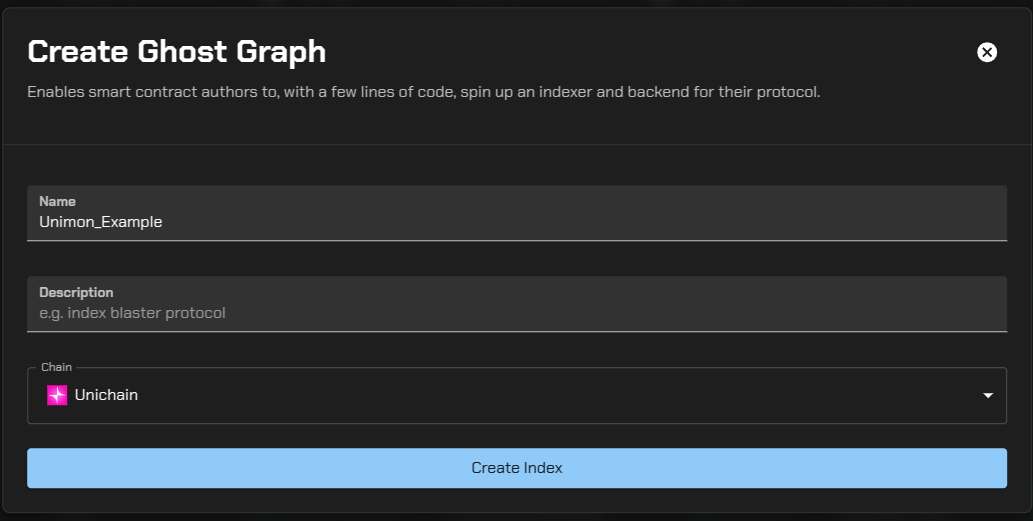Open the Chain selection combo box
This screenshot has width=1033, height=521.
pyautogui.click(x=516, y=396)
